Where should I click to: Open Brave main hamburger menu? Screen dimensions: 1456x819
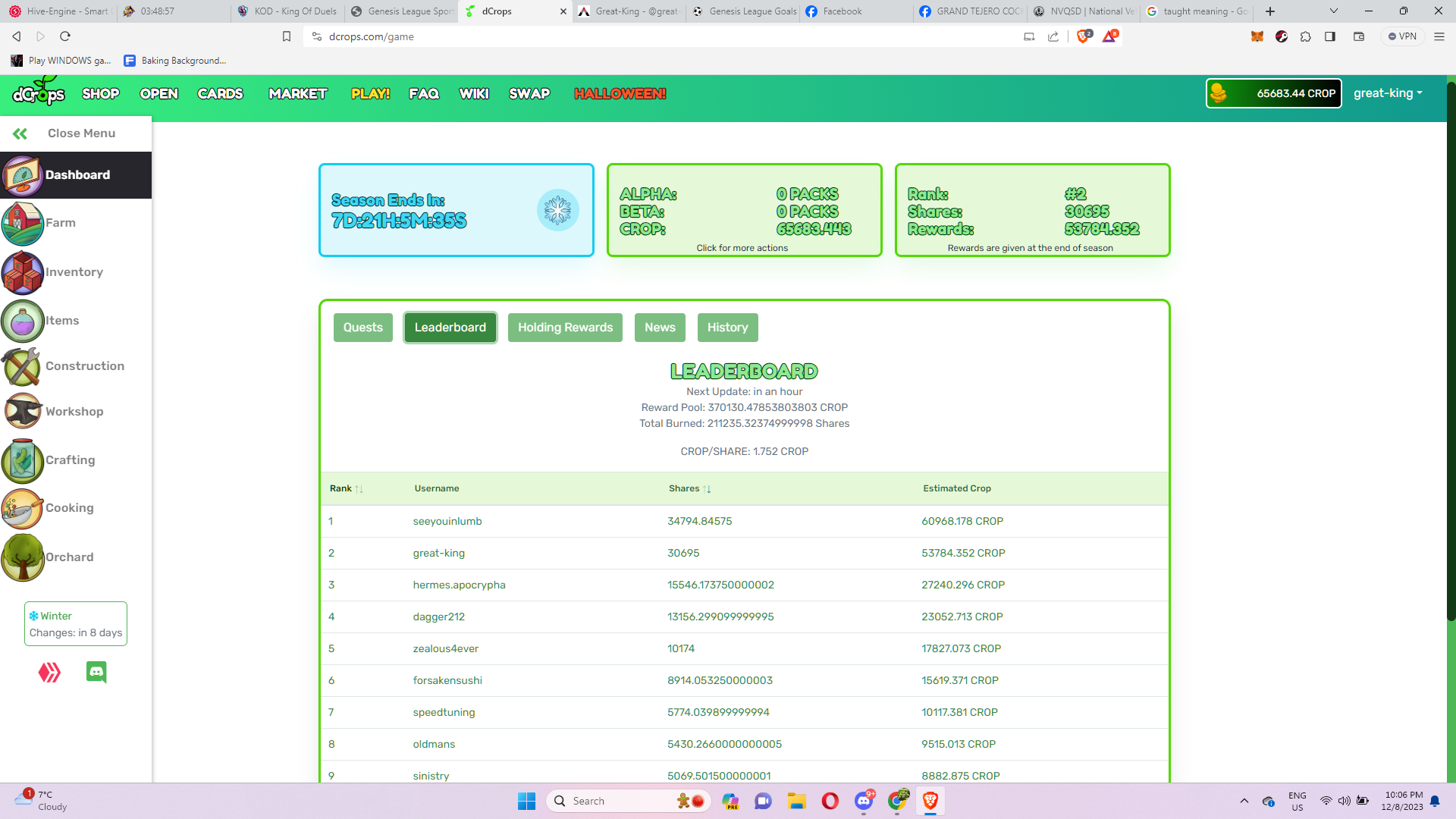pyautogui.click(x=1439, y=36)
